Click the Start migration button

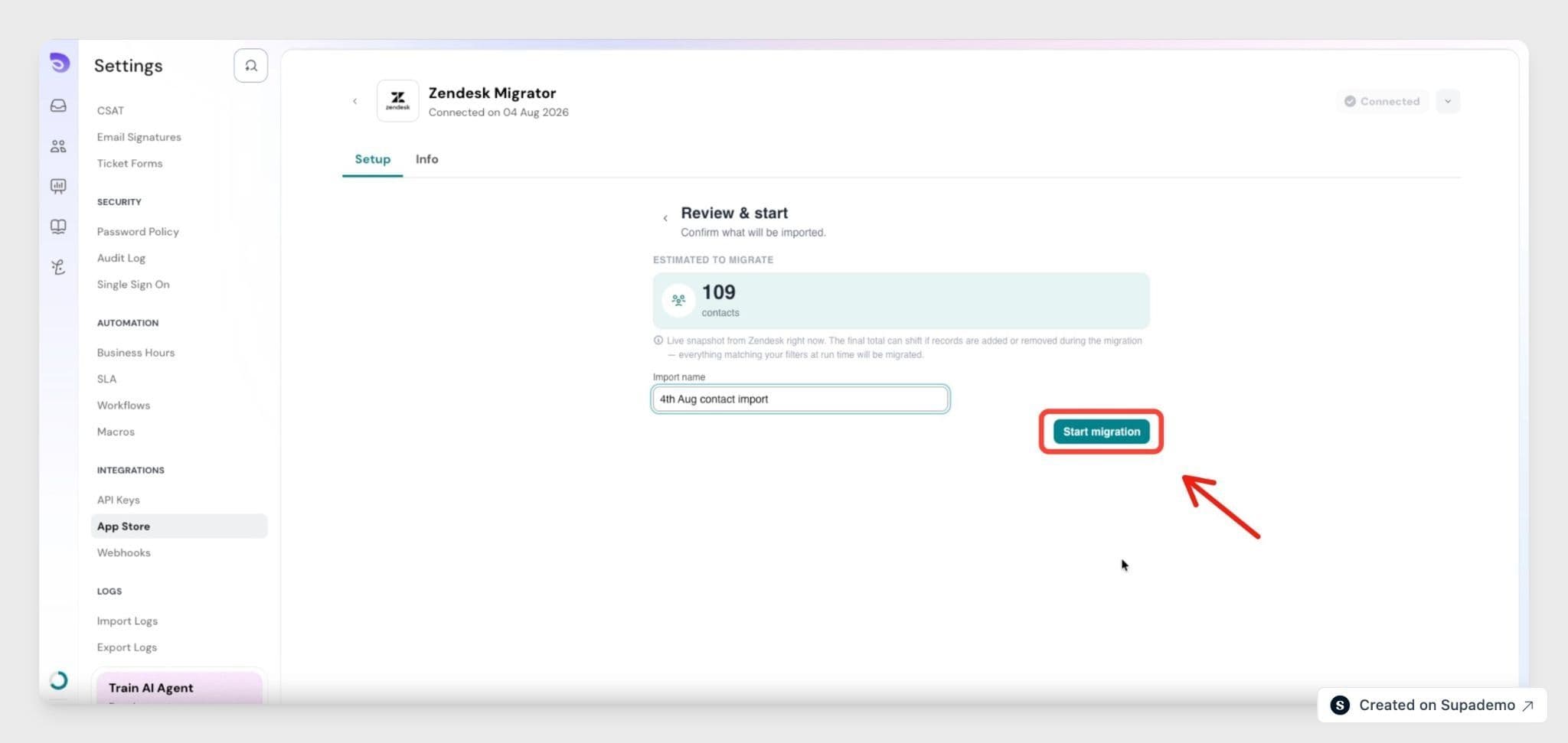coord(1101,432)
